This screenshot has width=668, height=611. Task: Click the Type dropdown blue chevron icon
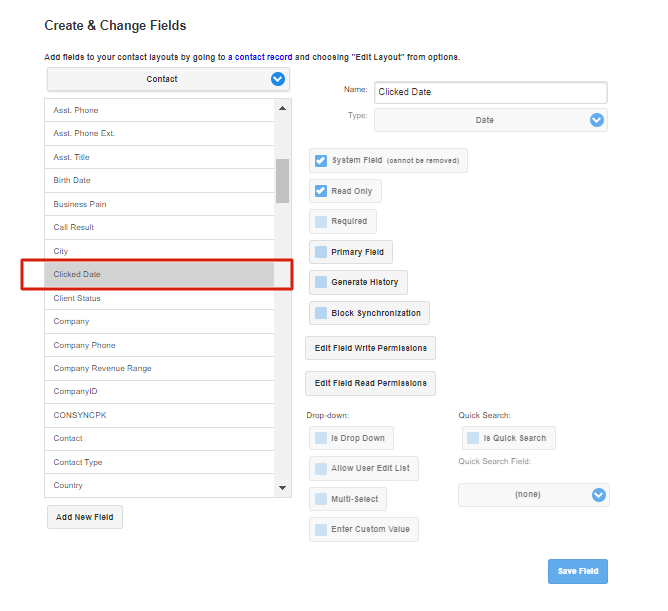[596, 120]
